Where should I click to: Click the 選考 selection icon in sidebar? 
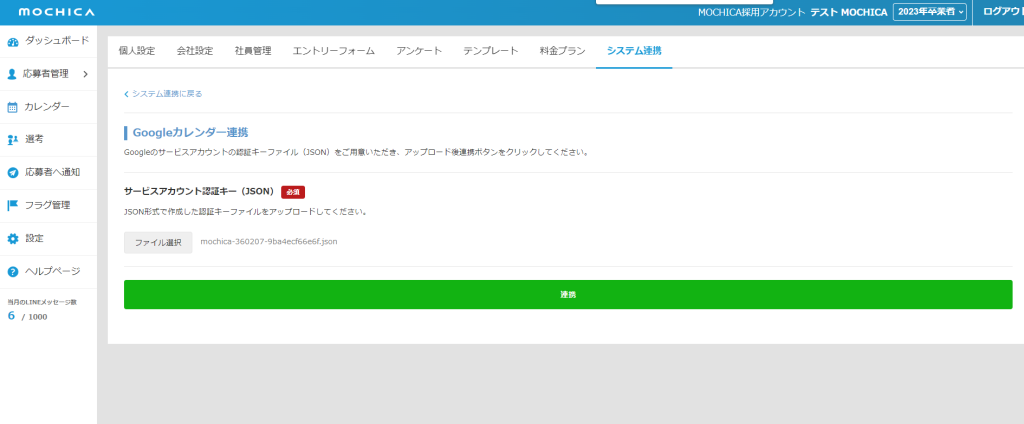coord(13,140)
